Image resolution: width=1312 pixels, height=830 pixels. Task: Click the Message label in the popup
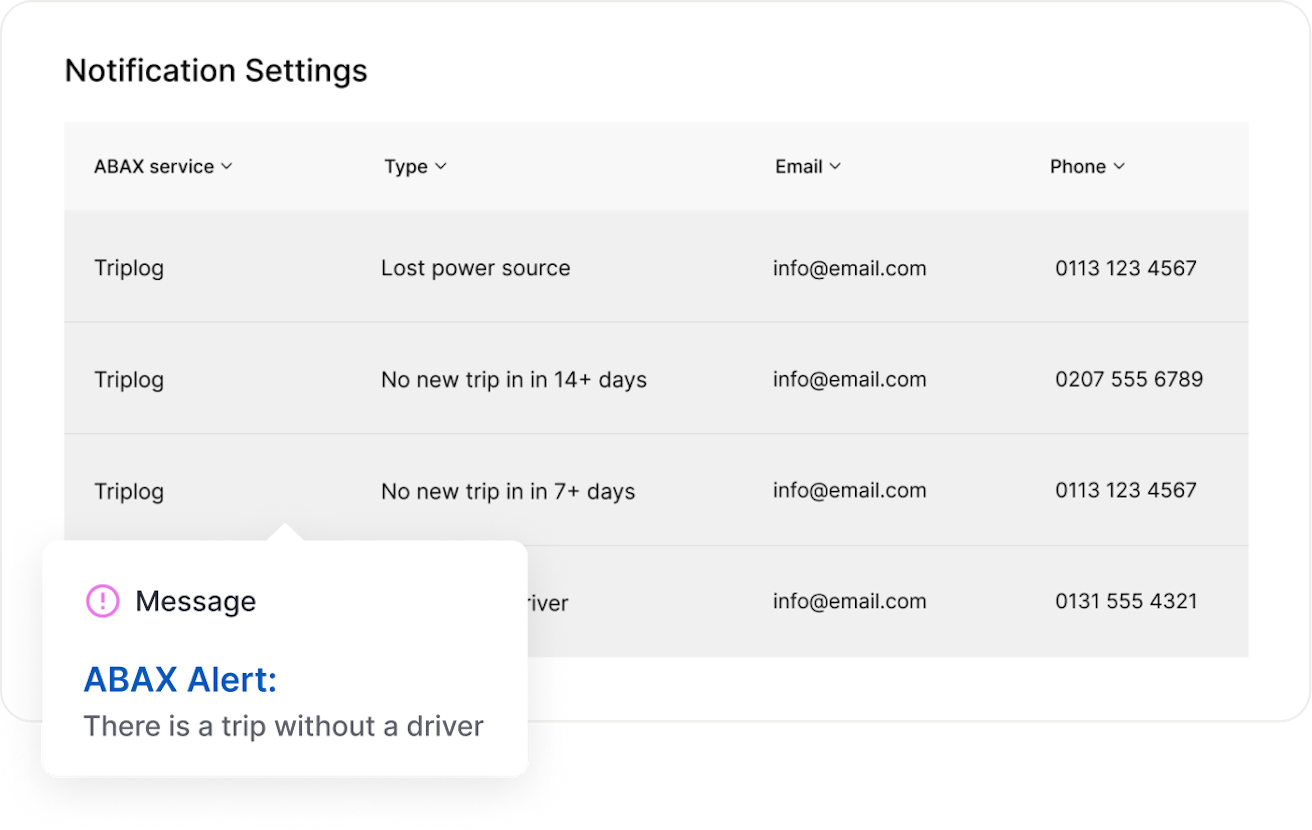click(x=196, y=601)
